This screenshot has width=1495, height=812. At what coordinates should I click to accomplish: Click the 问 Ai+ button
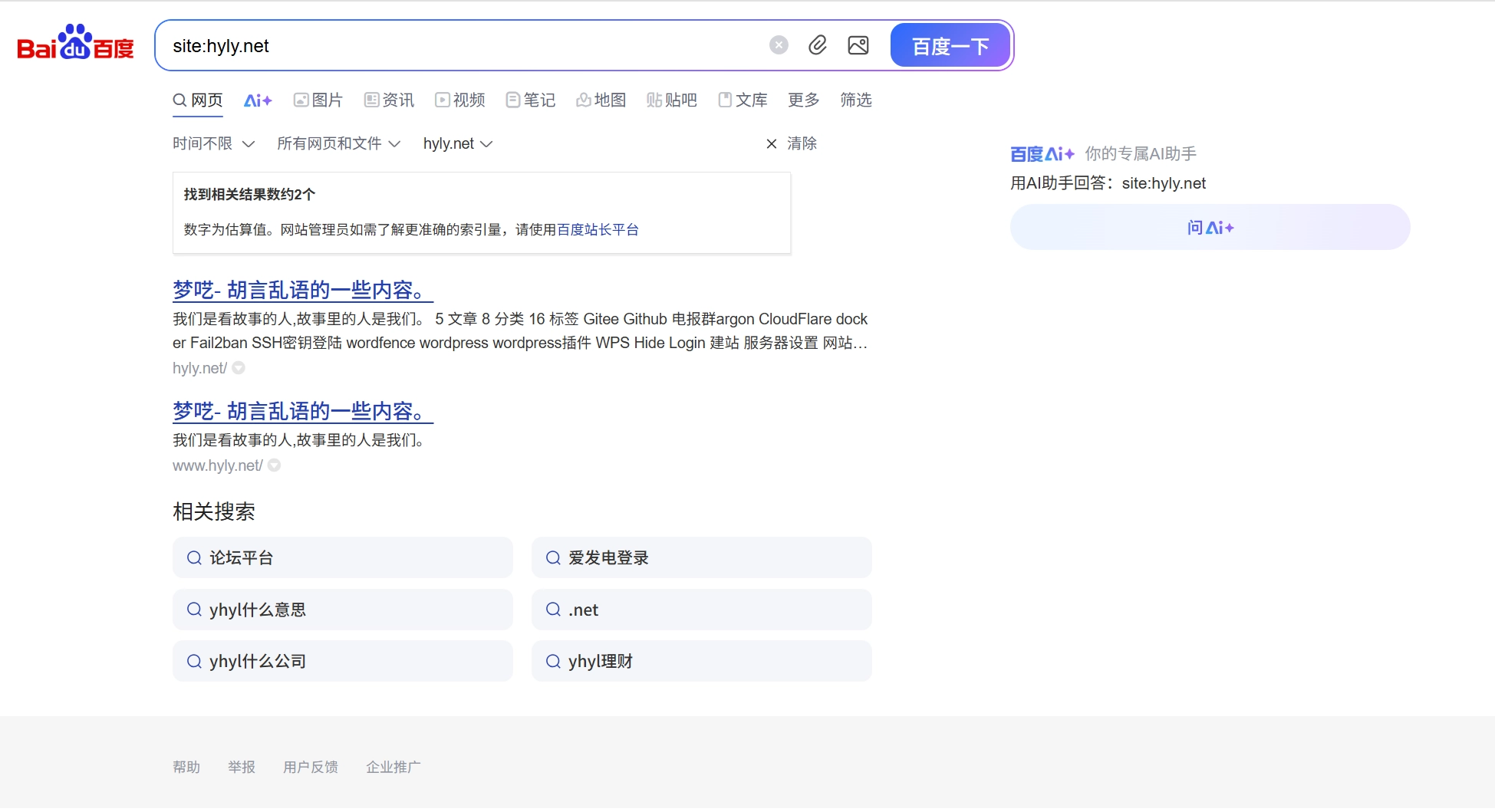pyautogui.click(x=1210, y=228)
